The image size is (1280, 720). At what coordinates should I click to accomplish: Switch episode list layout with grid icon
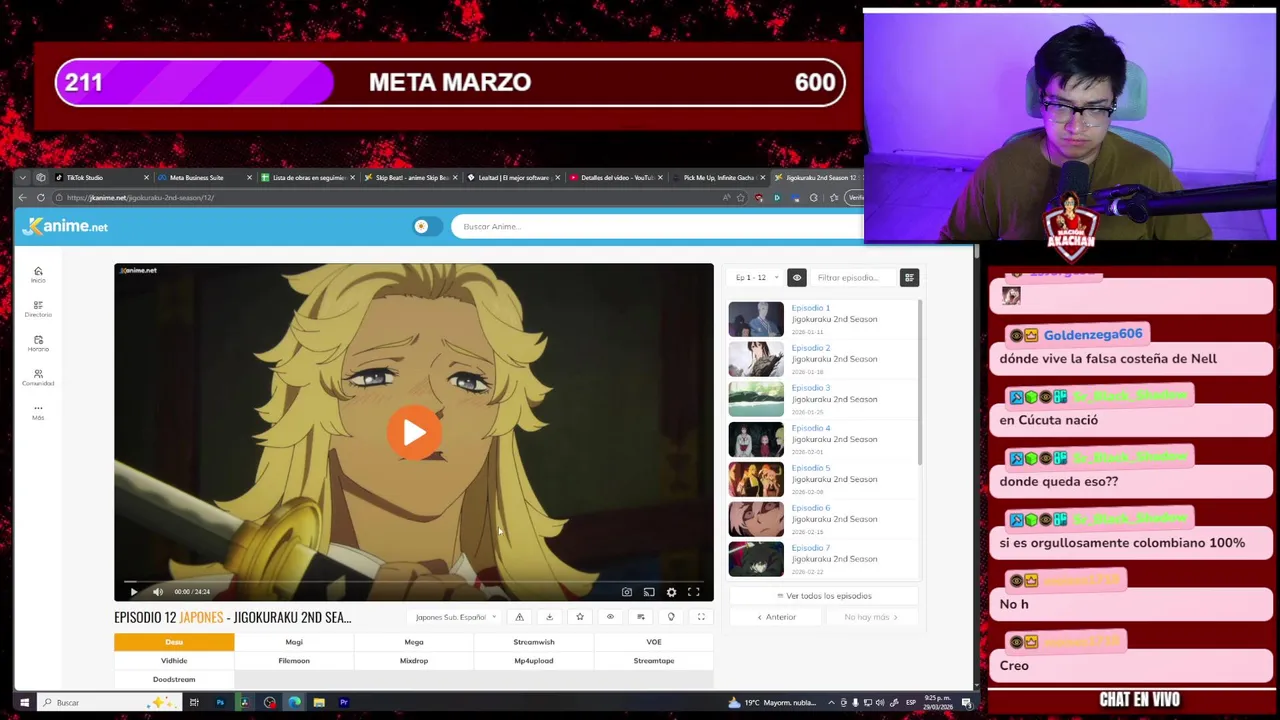click(x=909, y=277)
